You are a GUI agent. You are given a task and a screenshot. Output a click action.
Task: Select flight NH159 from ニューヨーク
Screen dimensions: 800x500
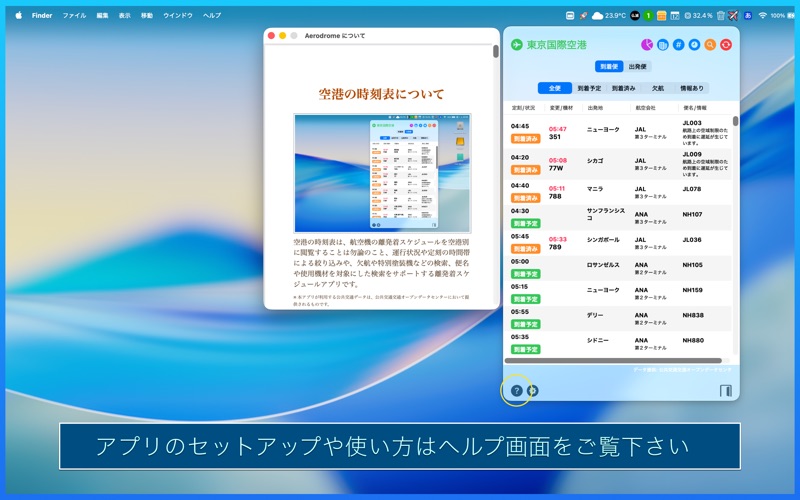(619, 293)
